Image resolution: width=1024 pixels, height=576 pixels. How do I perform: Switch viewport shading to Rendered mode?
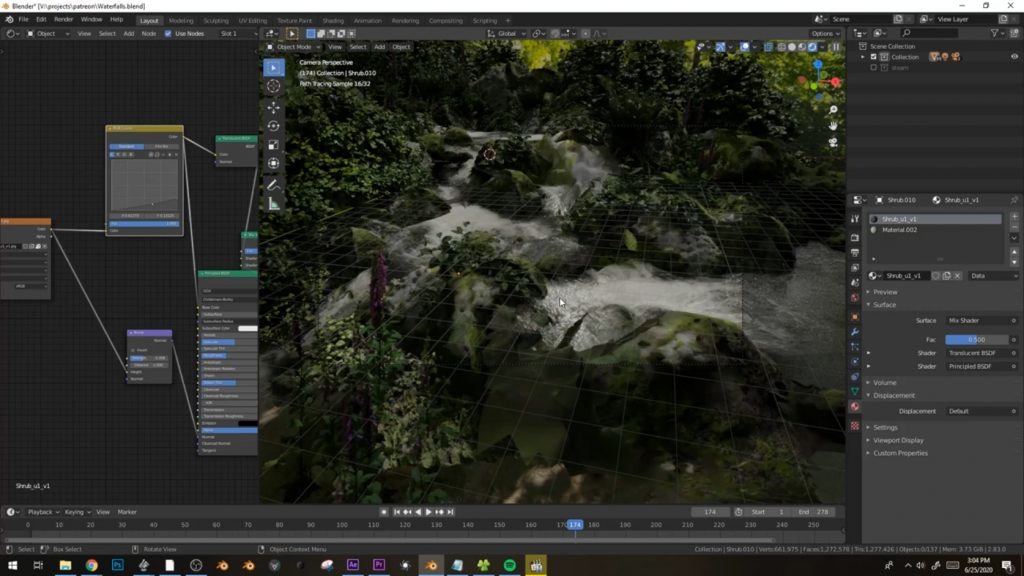[x=812, y=47]
